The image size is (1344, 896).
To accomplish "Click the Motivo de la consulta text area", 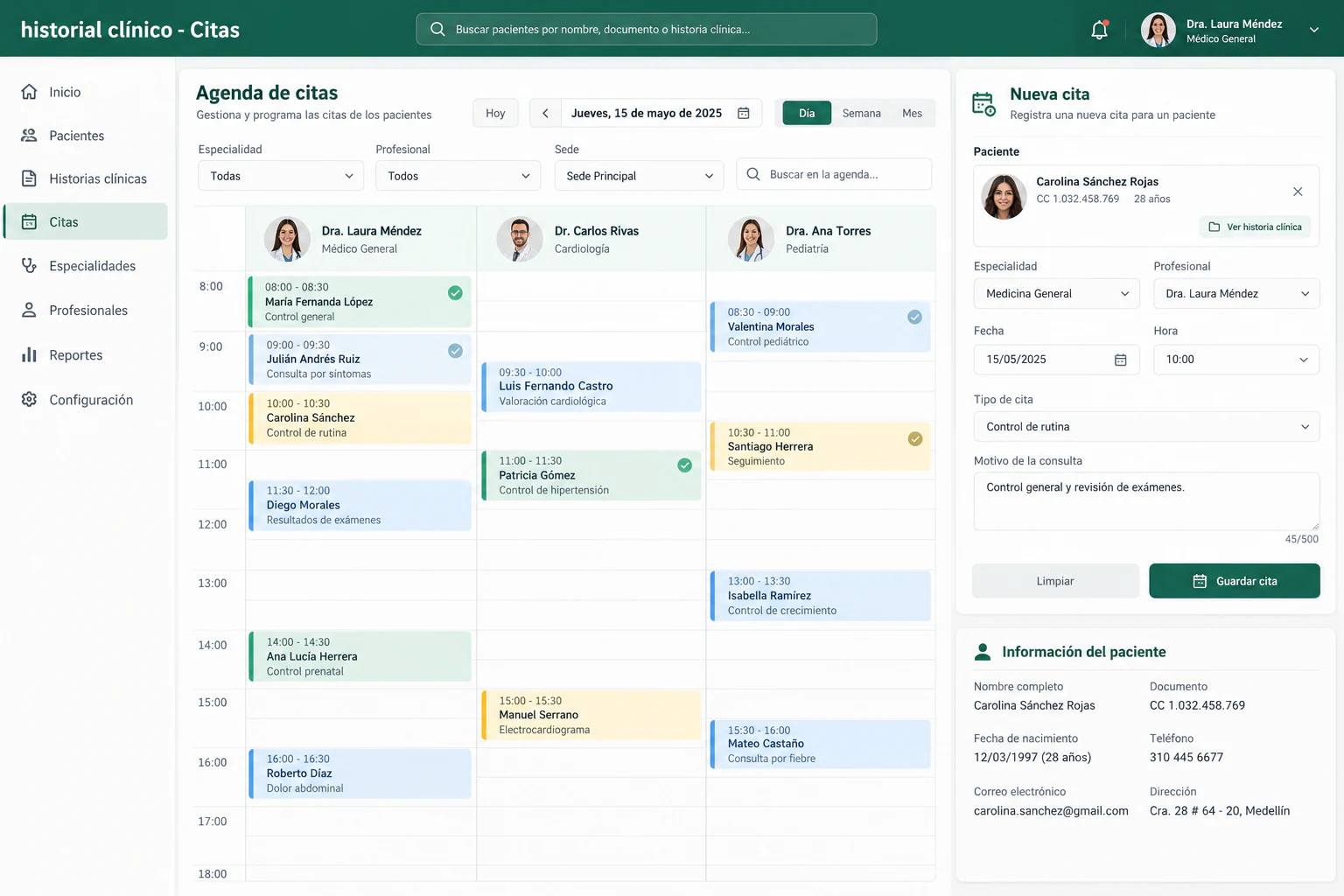I will point(1146,501).
